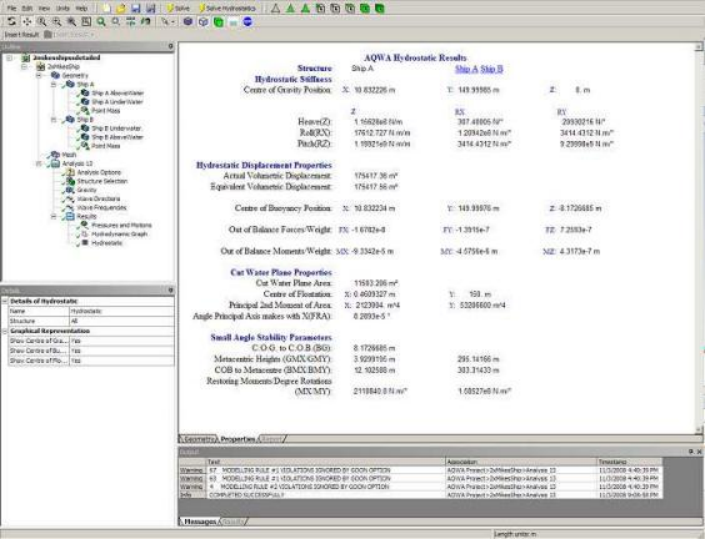
Task: Click the solid dark cube view icon
Action: [188, 22]
